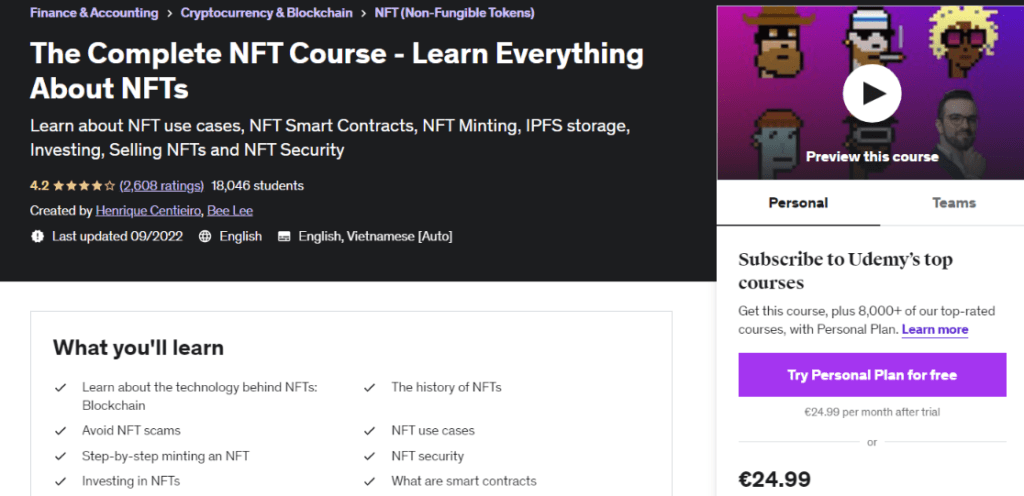The image size is (1024, 496).
Task: Open instructor Bee Lee's profile
Action: pos(230,211)
